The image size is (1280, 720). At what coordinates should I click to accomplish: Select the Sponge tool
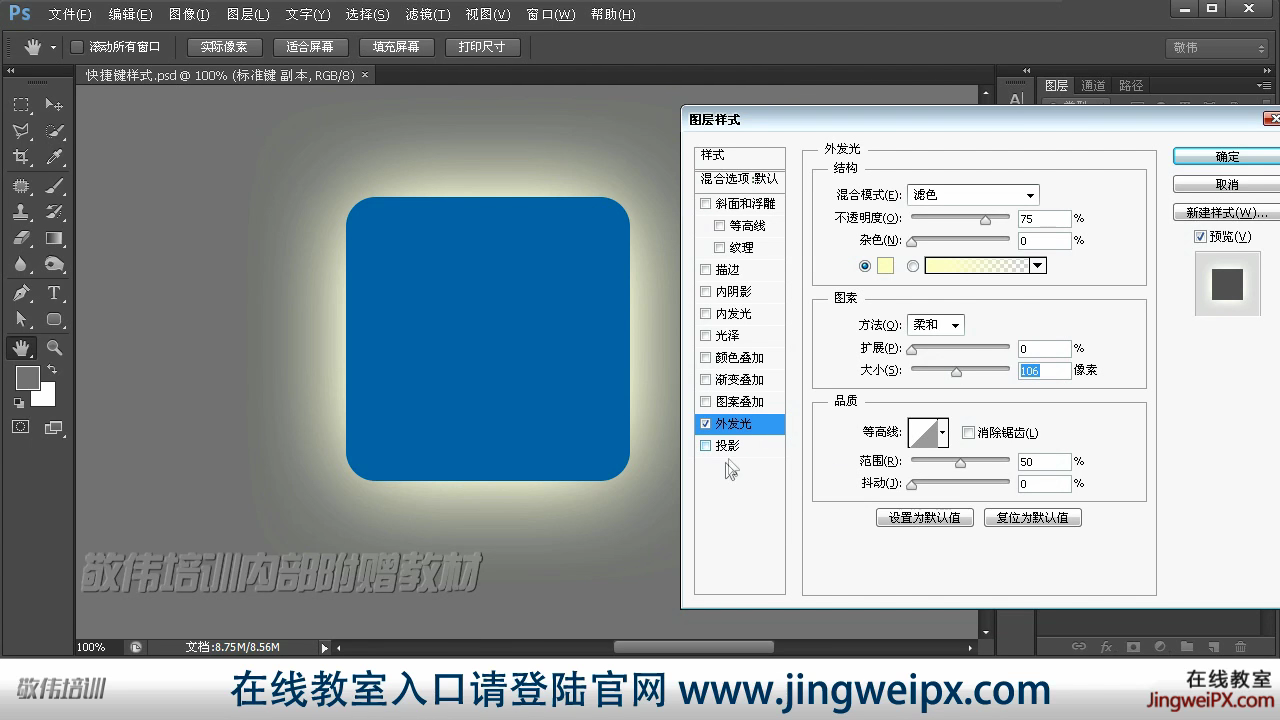(x=54, y=264)
